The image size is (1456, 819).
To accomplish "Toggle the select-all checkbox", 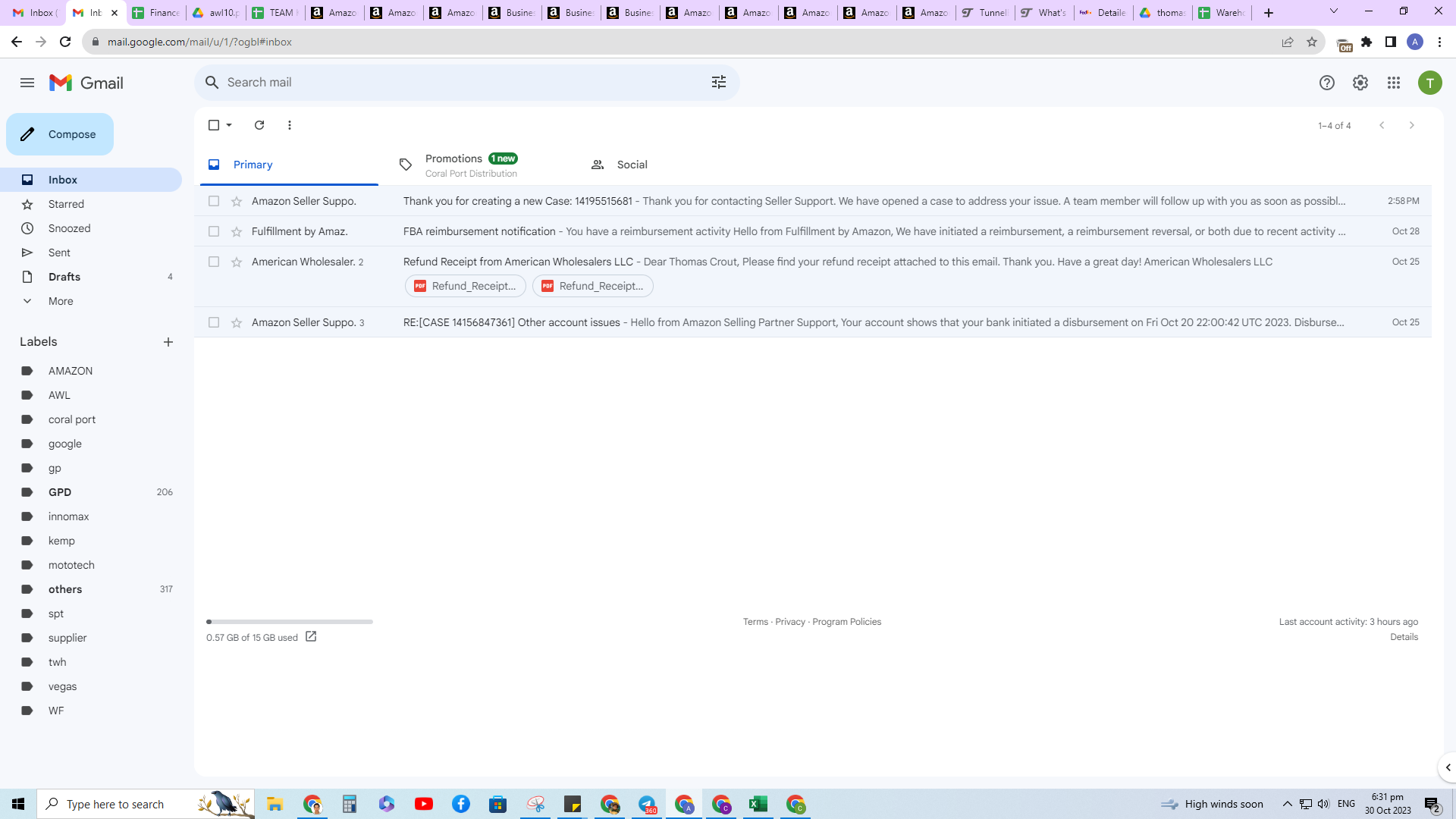I will pos(214,125).
